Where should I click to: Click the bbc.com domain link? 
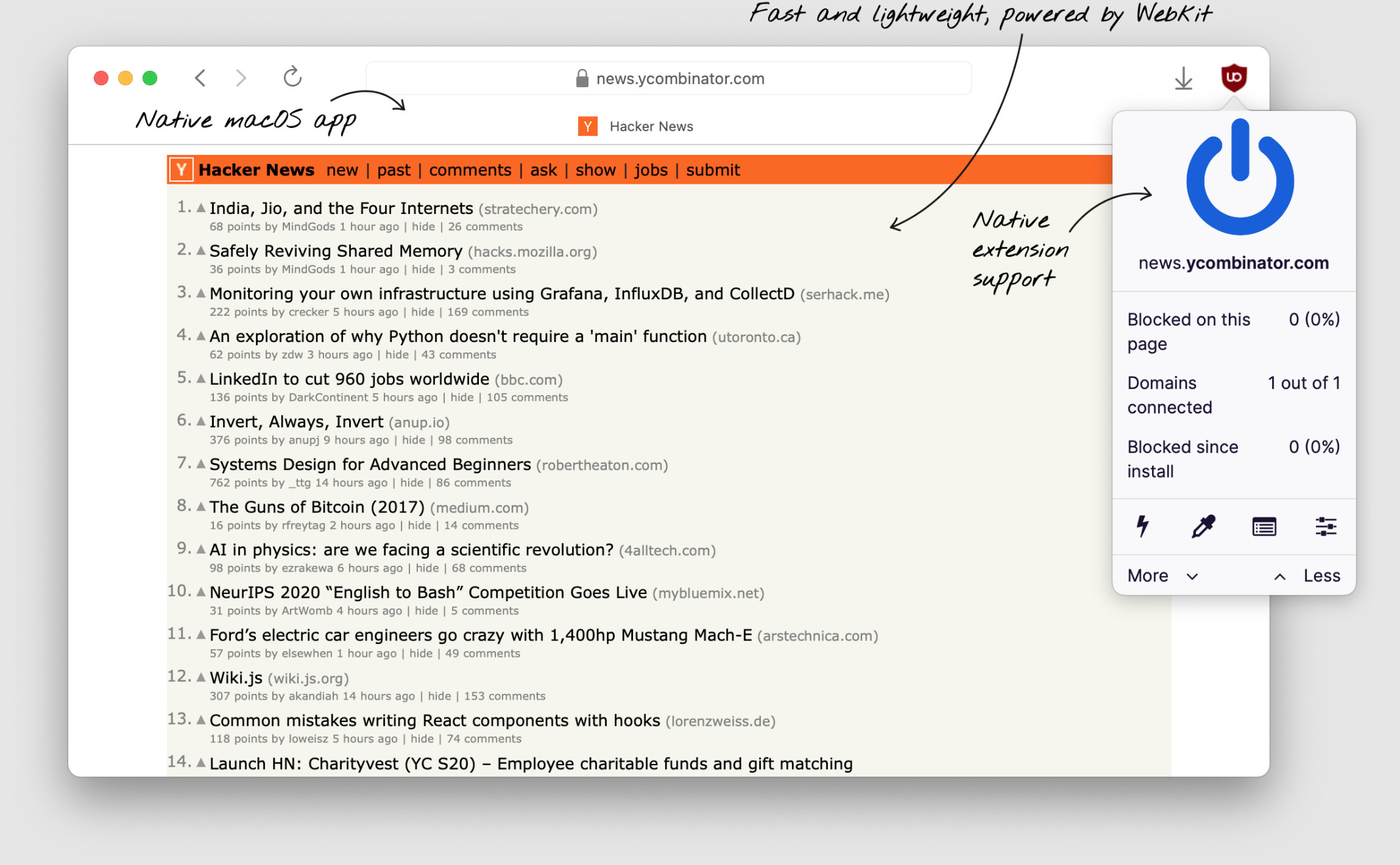(x=529, y=380)
